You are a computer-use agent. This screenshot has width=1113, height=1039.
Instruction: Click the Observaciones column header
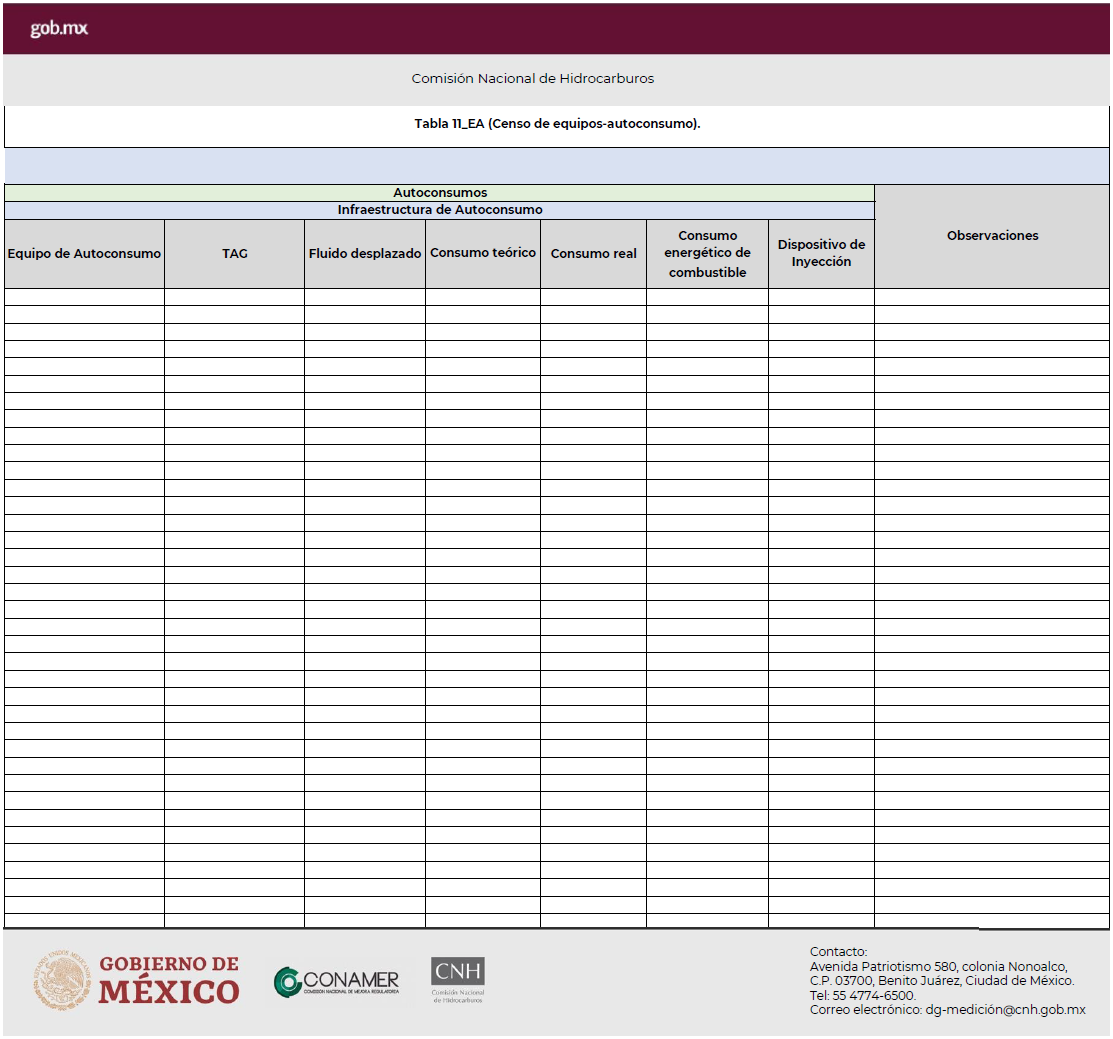coord(992,236)
